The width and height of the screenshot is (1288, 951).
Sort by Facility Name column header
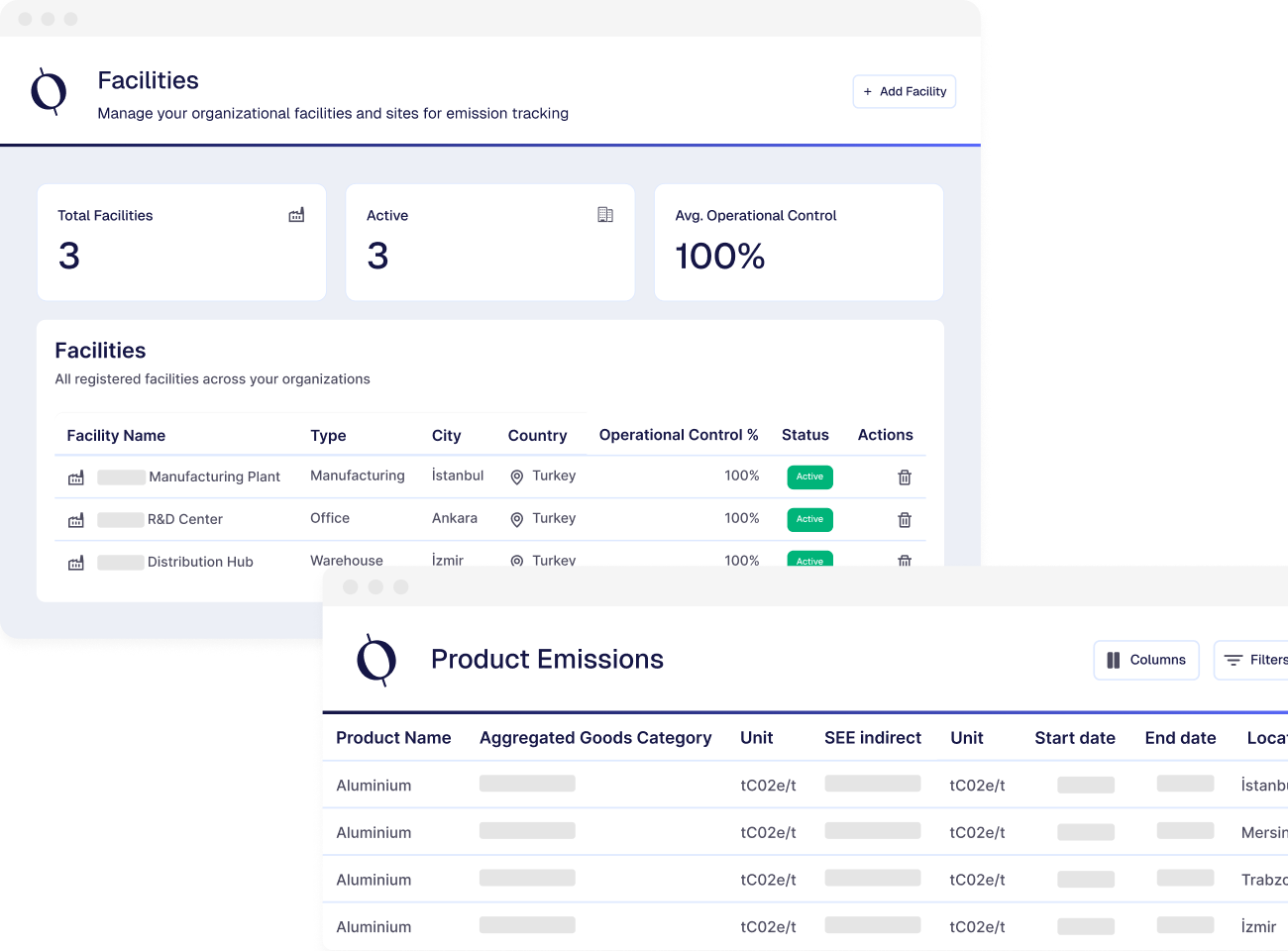pyautogui.click(x=116, y=436)
